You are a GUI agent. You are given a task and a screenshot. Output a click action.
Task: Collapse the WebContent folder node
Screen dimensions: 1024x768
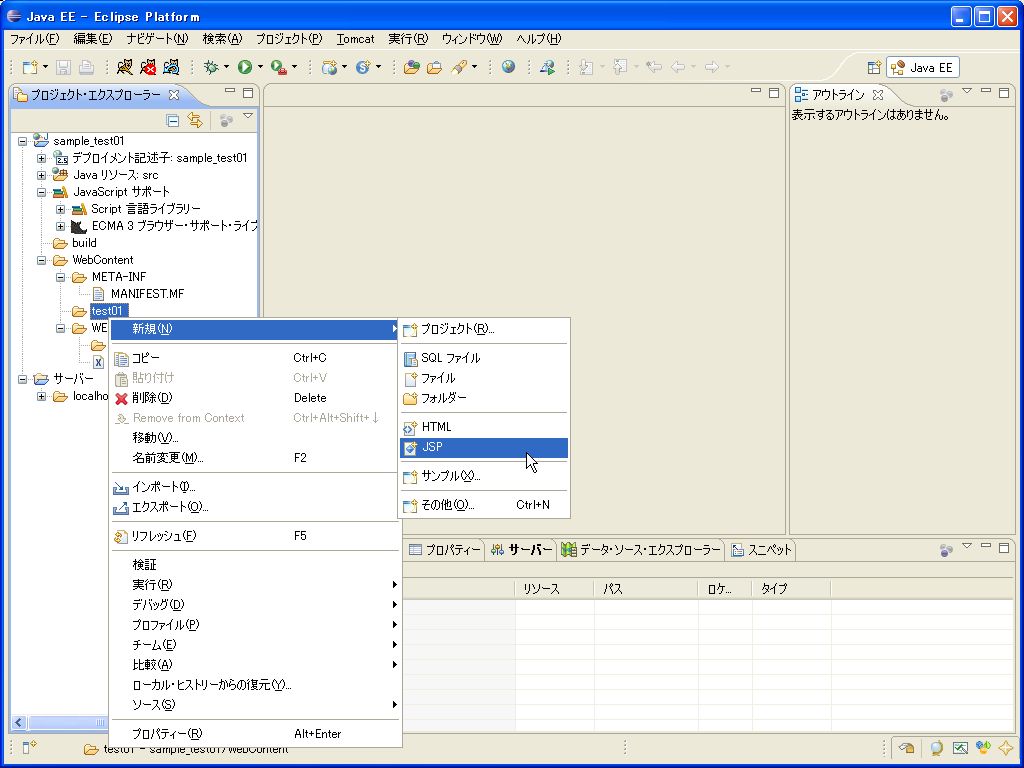tap(41, 260)
